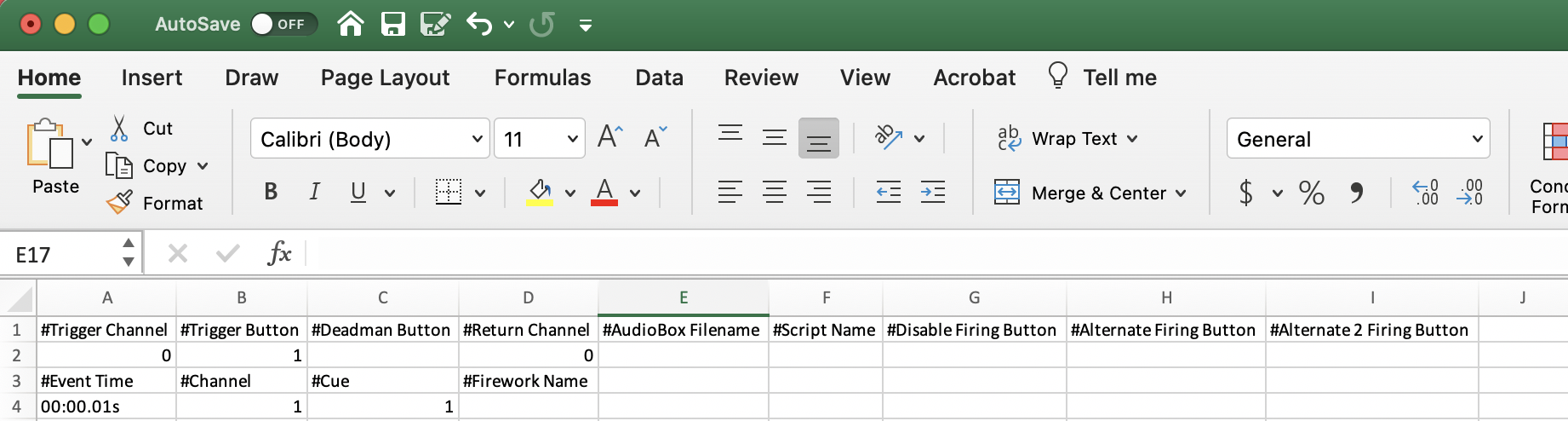This screenshot has height=421, width=1568.
Task: Click the Undo arrow icon
Action: click(479, 24)
